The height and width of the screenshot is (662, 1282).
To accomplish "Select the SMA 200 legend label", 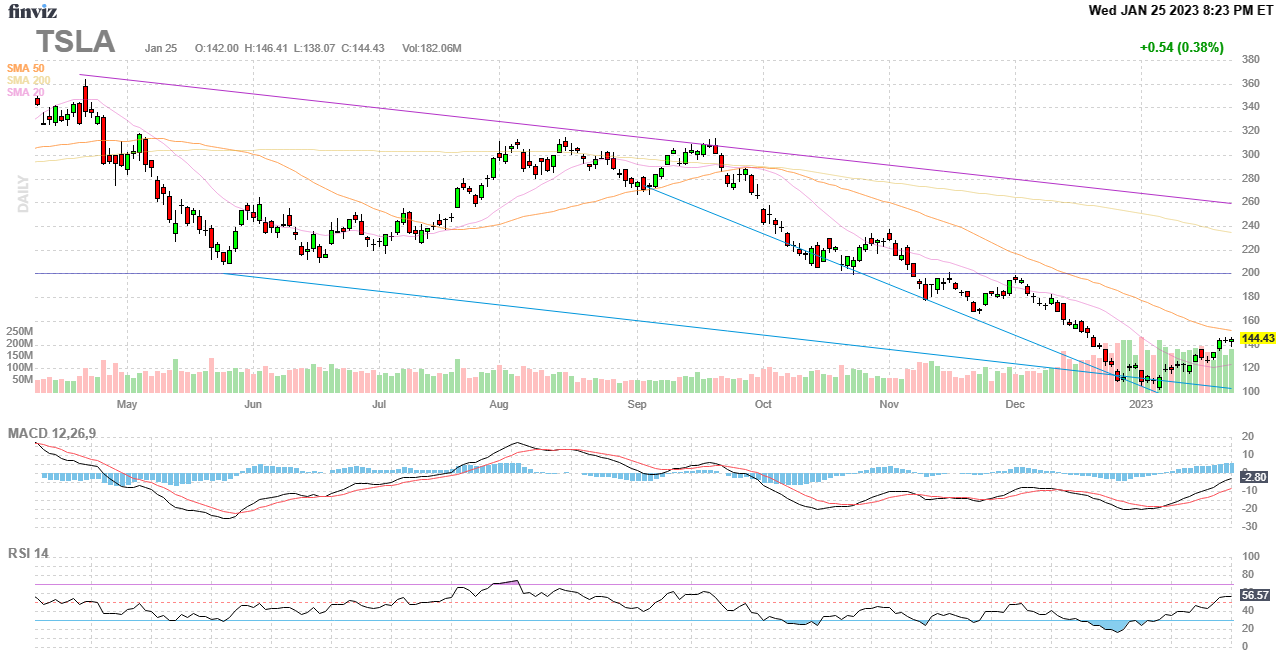I will pyautogui.click(x=27, y=80).
